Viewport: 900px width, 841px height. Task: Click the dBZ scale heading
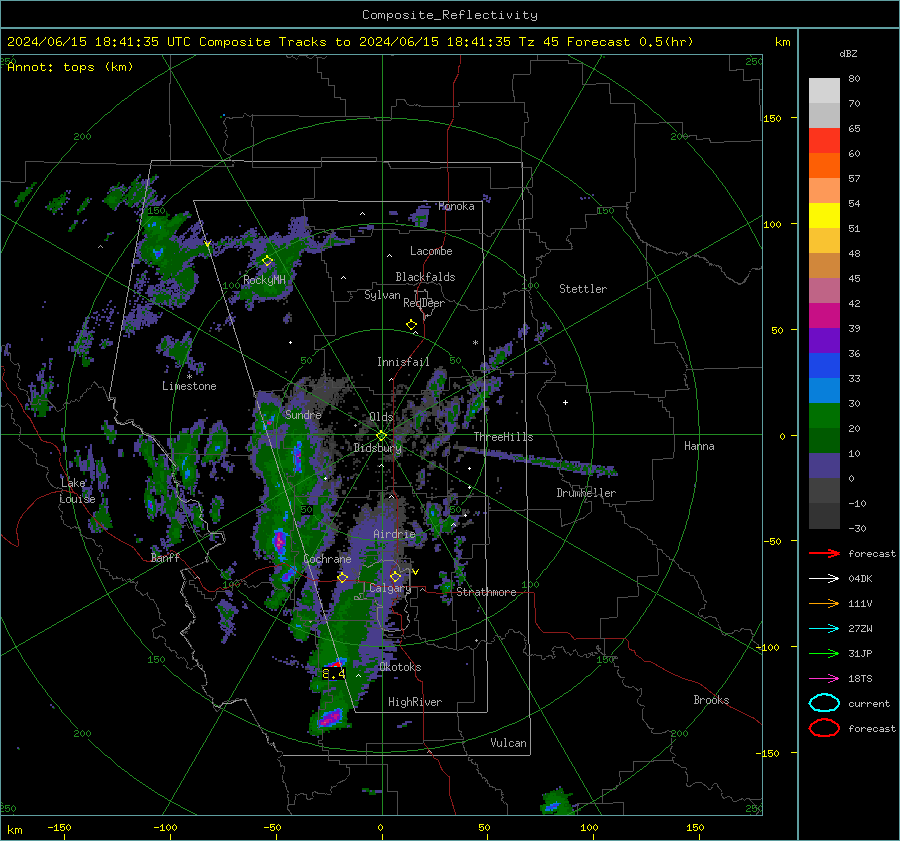pyautogui.click(x=848, y=53)
